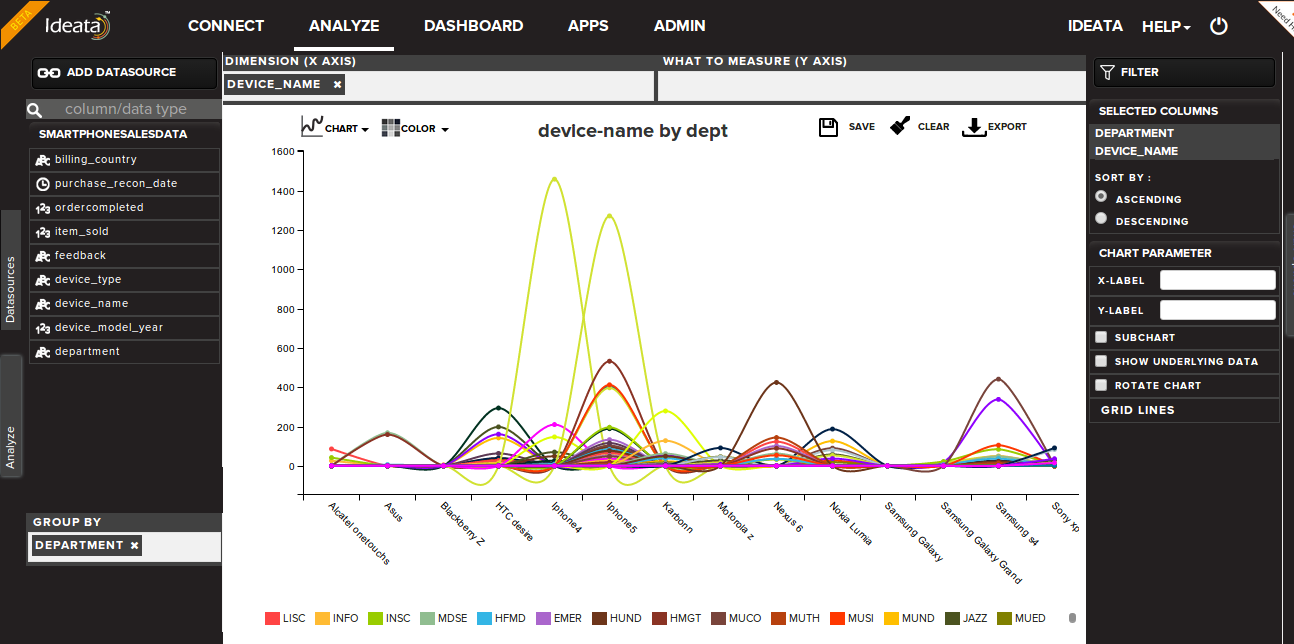Select Ascending sort order
1294x644 pixels.
click(1101, 197)
